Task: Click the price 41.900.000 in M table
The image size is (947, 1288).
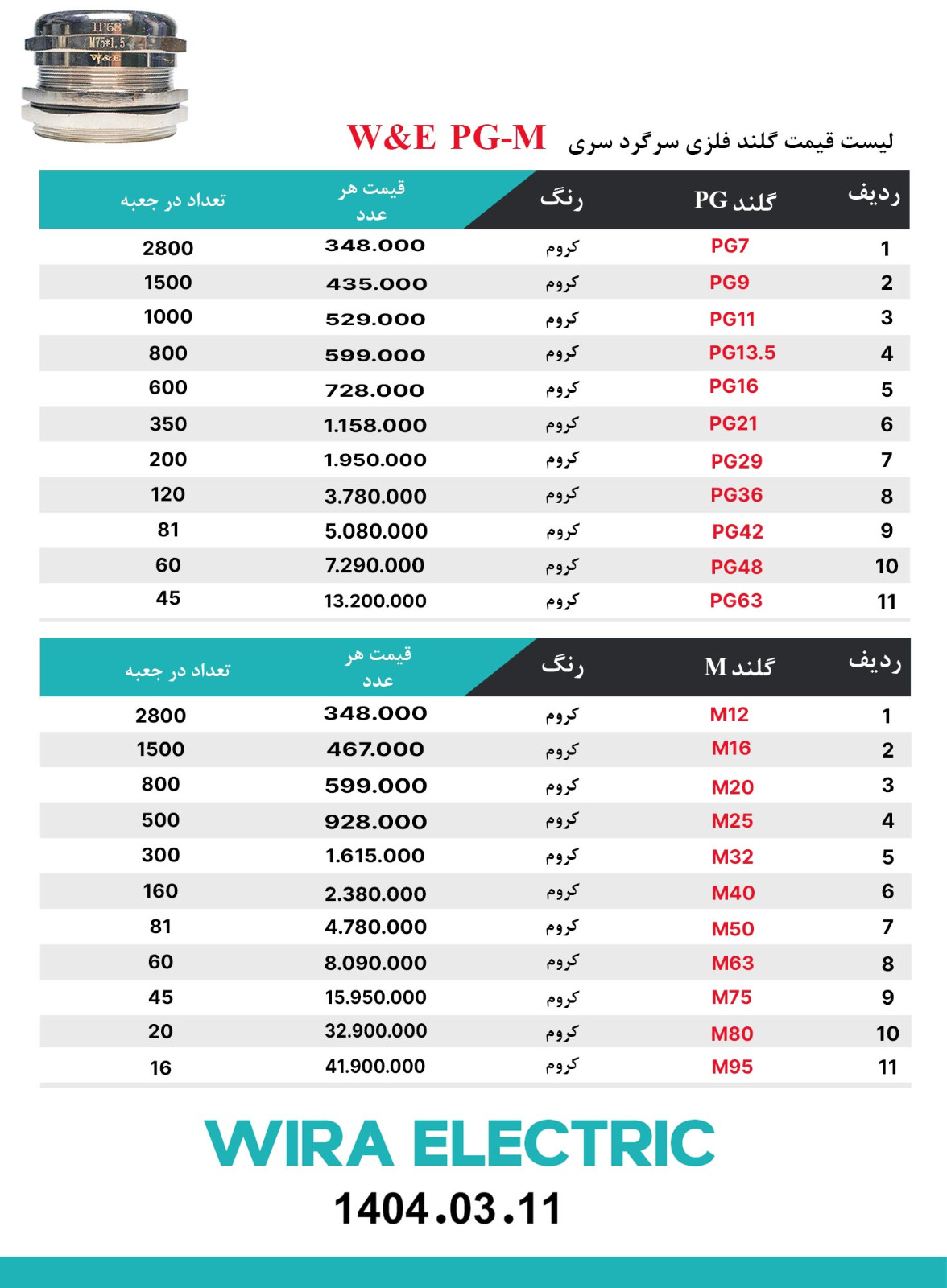Action: tap(375, 1066)
